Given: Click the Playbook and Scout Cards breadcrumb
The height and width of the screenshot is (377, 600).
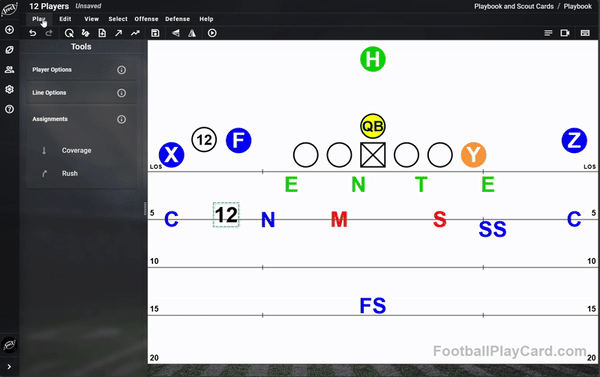Looking at the screenshot, I should click(x=514, y=7).
